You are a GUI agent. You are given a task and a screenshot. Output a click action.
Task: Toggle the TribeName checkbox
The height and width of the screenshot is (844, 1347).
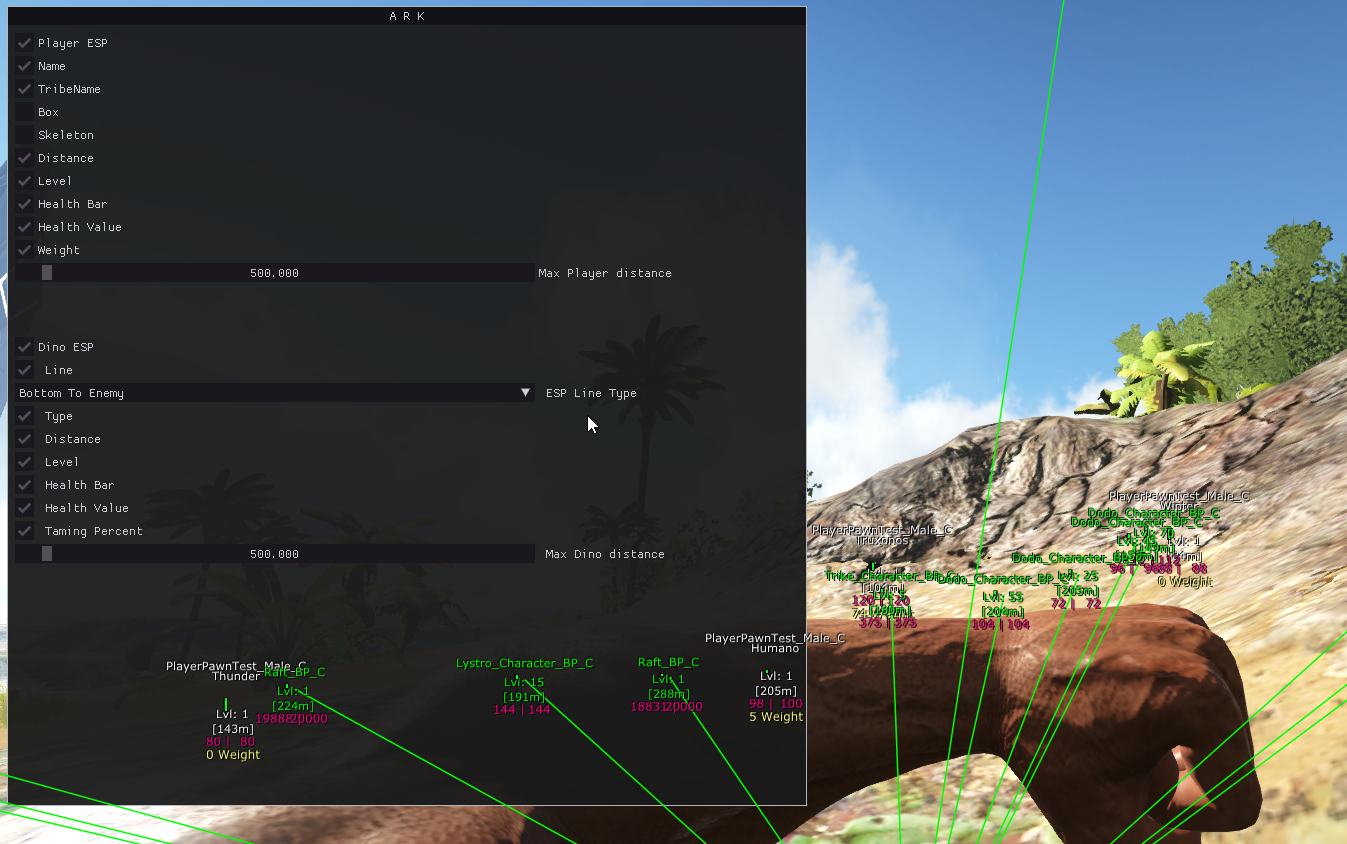tap(25, 89)
